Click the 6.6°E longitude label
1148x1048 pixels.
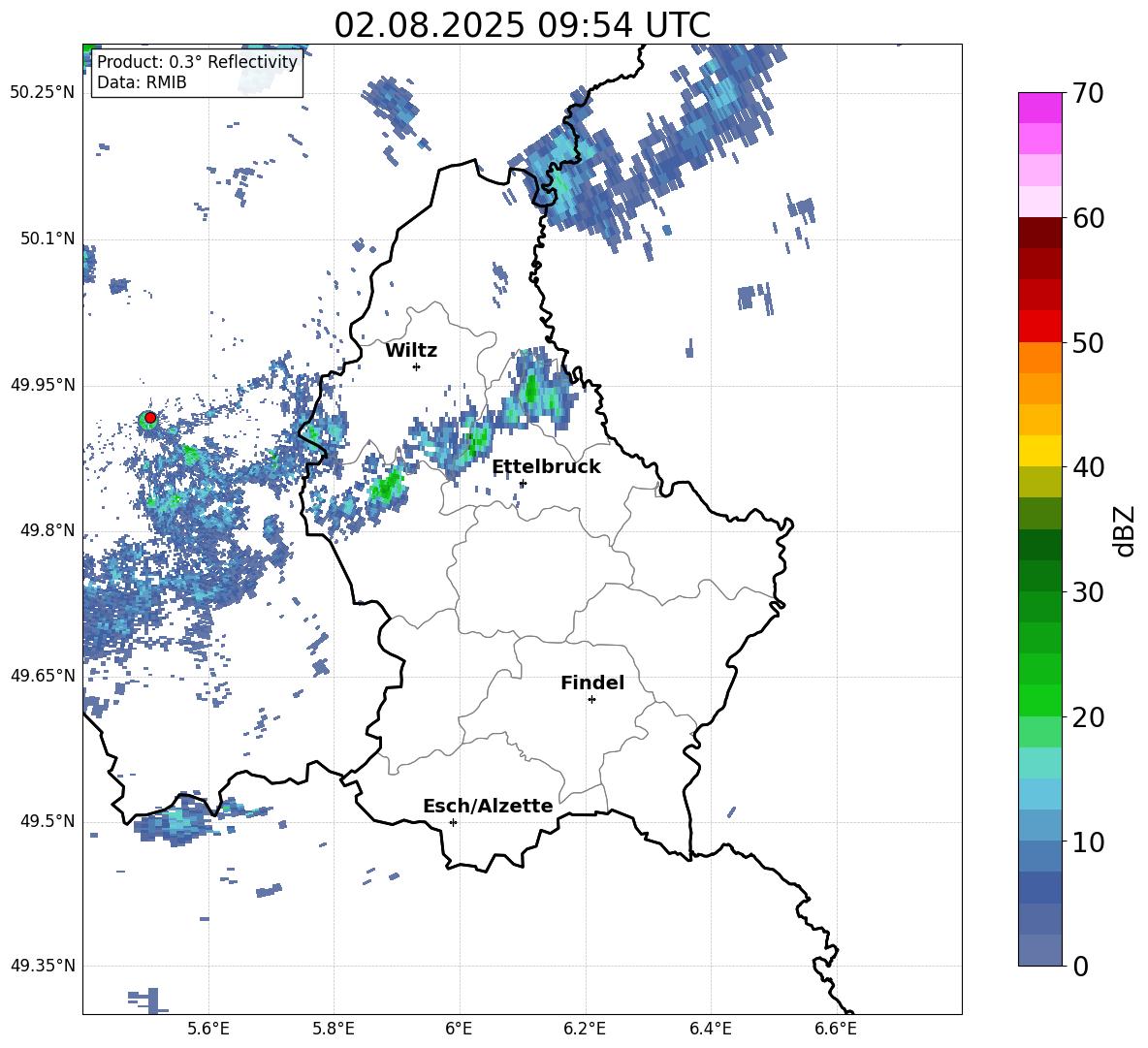[x=836, y=1029]
